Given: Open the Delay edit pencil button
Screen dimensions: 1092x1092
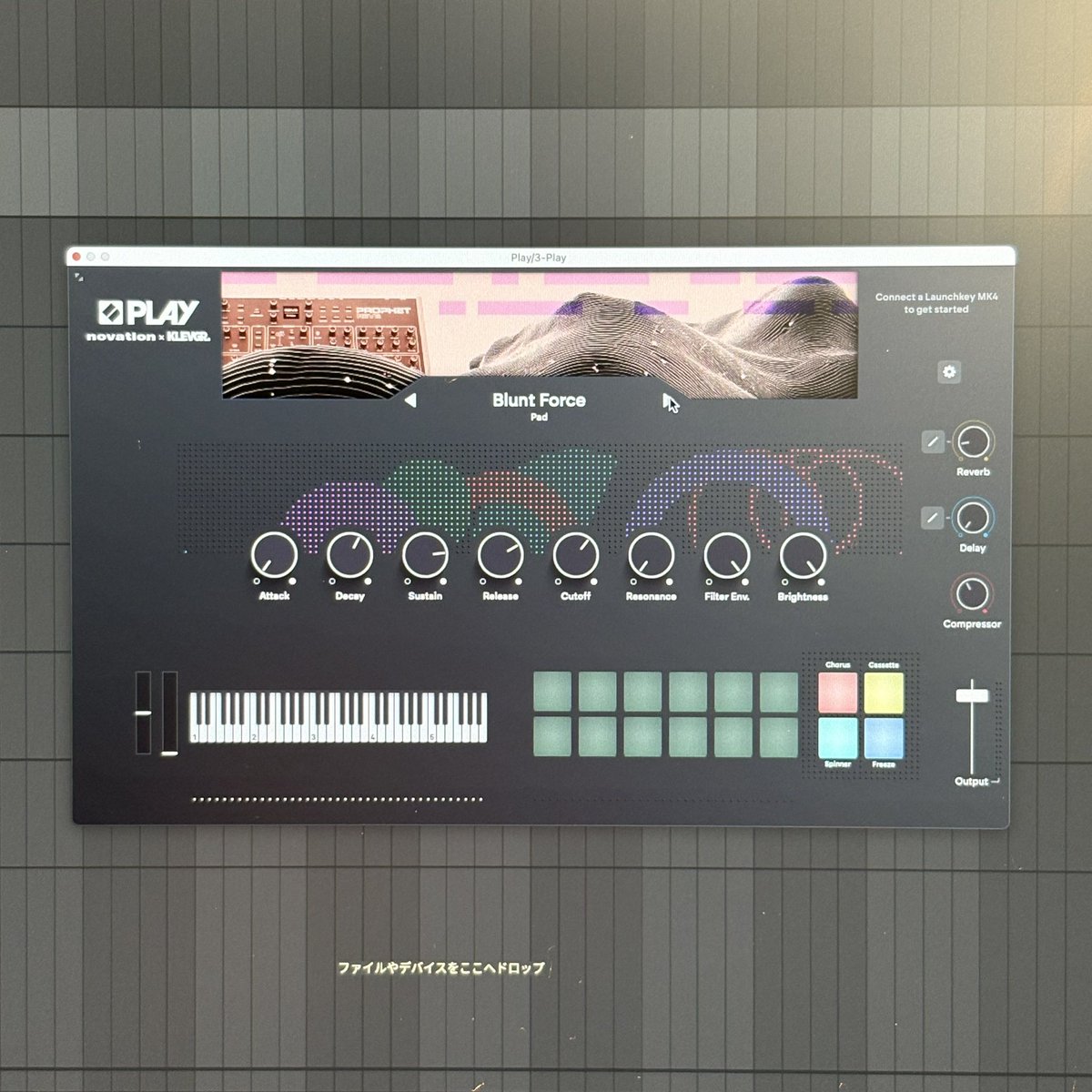Looking at the screenshot, I should [933, 518].
